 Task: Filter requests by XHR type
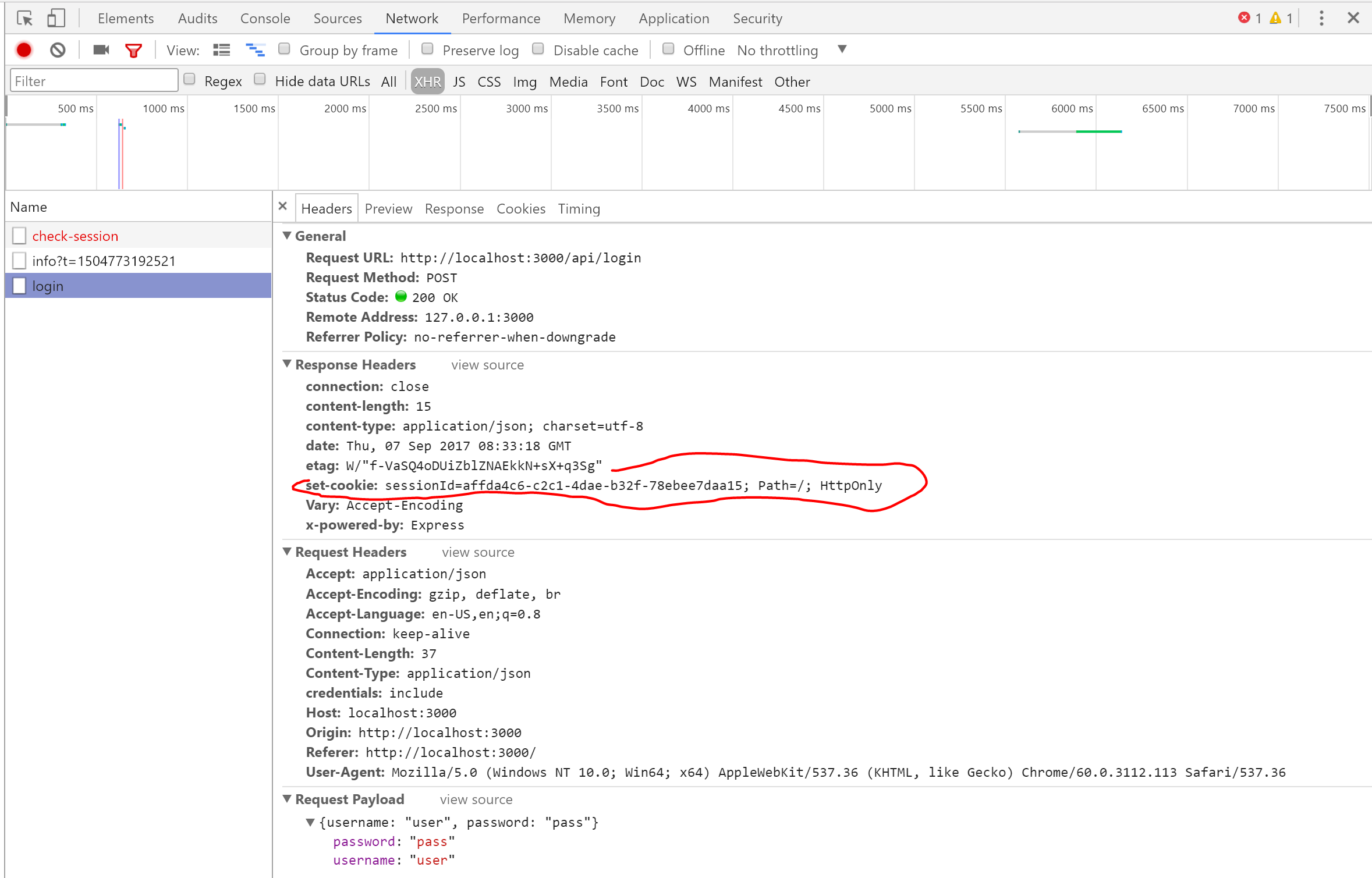coord(428,81)
